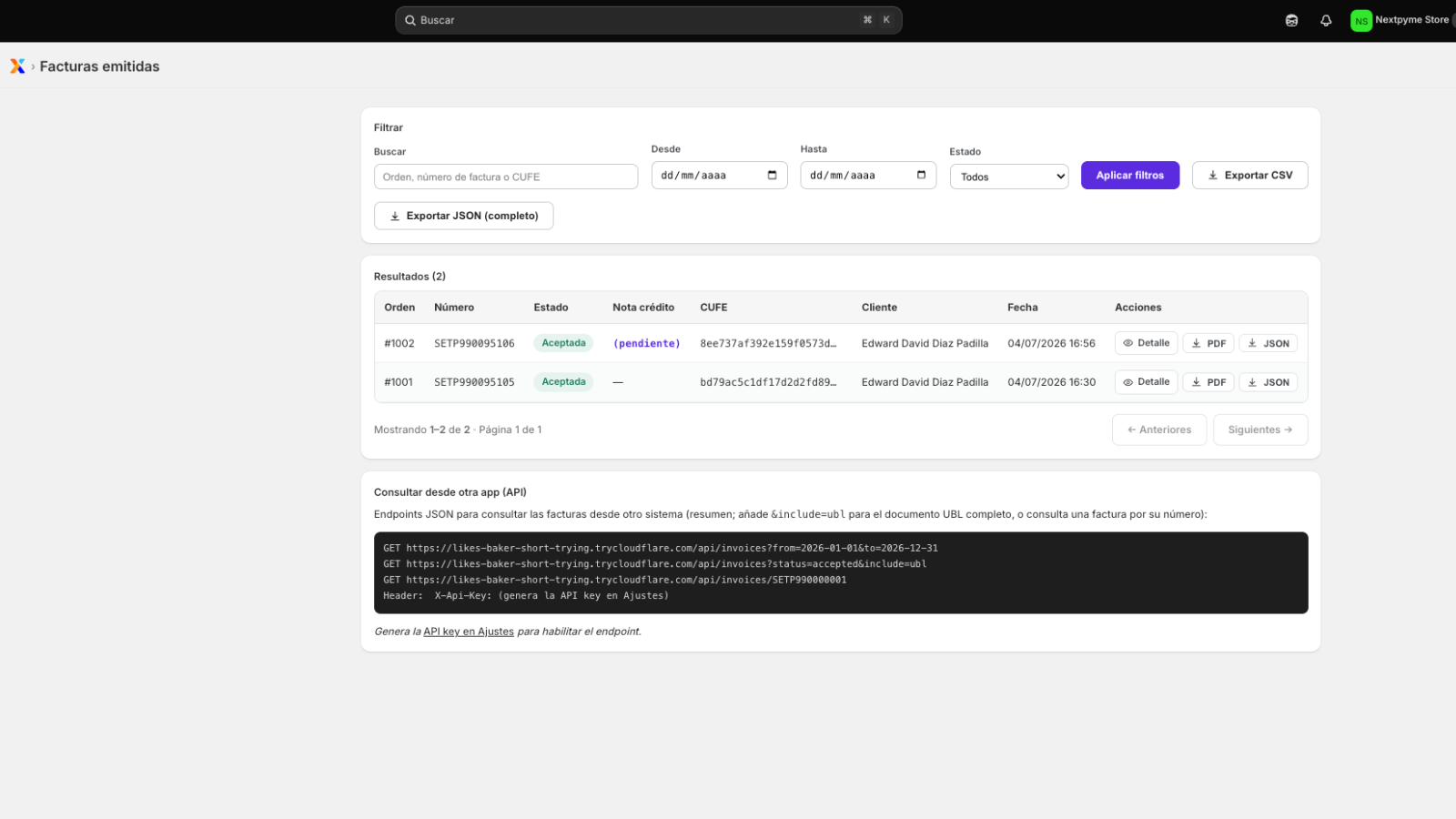Click the Desde date field
Viewport: 1456px width, 819px height.
(x=719, y=175)
